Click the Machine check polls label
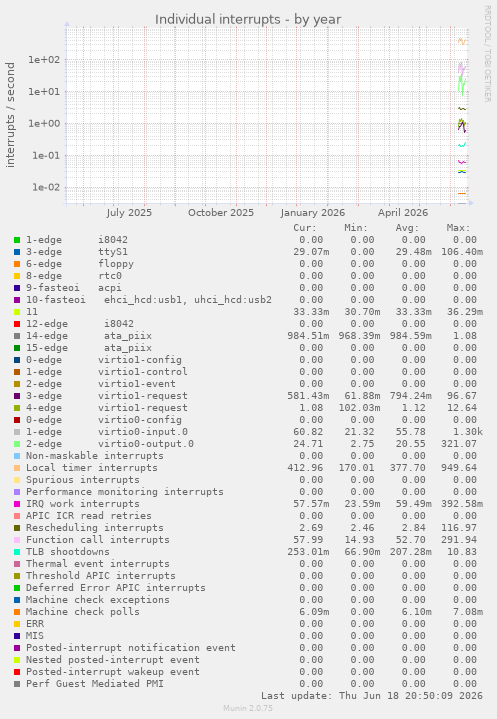Image resolution: width=497 pixels, height=719 pixels. coord(83,612)
